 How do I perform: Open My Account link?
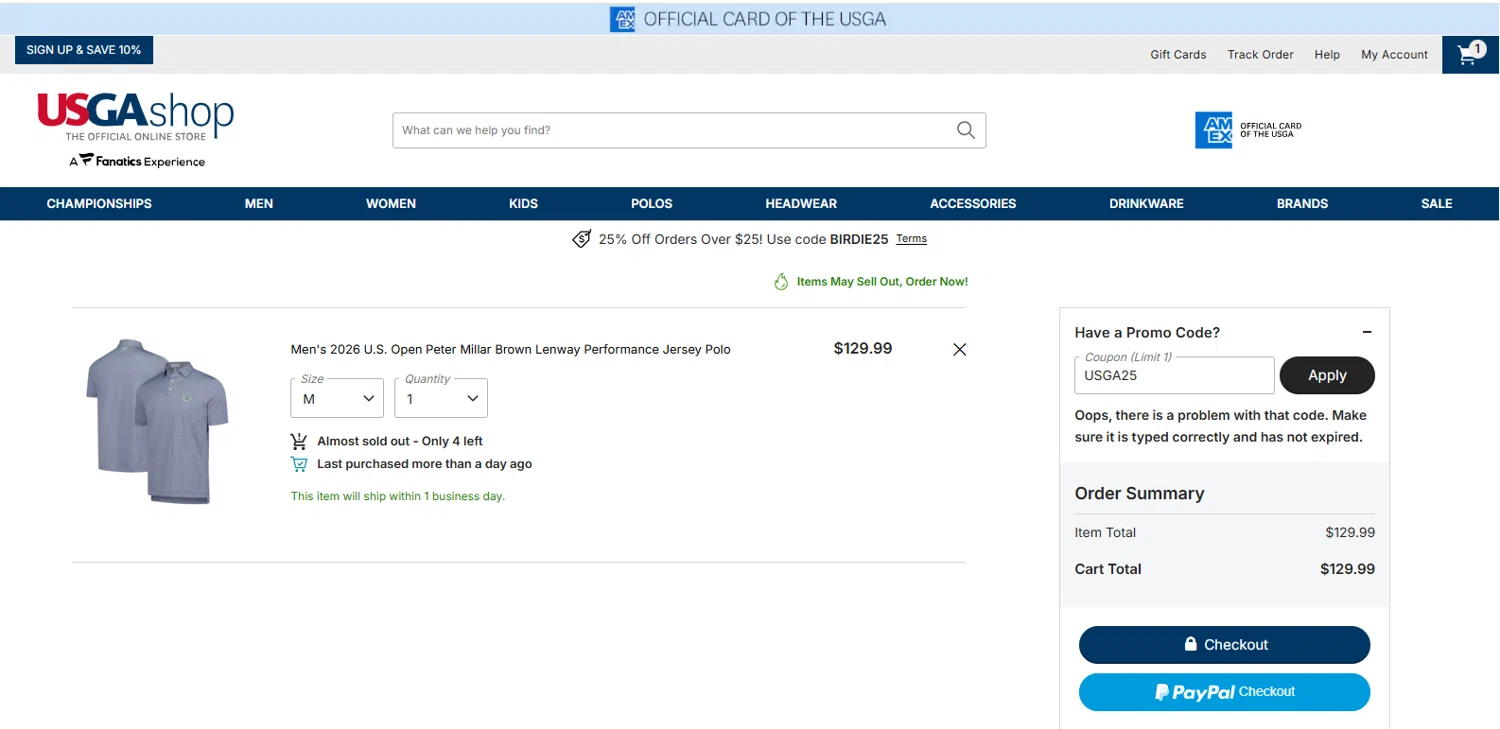tap(1394, 55)
